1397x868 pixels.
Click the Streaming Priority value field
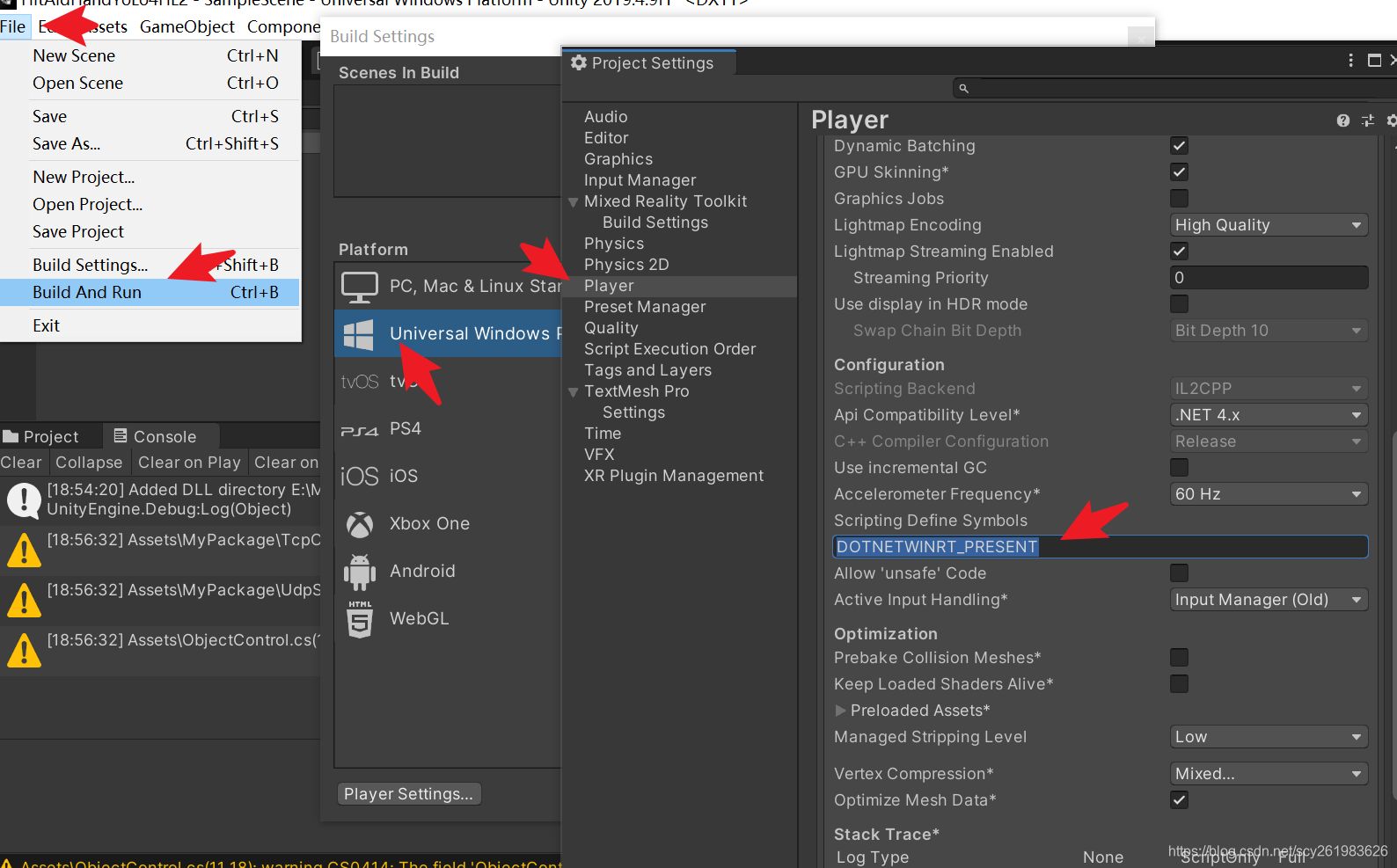1269,278
